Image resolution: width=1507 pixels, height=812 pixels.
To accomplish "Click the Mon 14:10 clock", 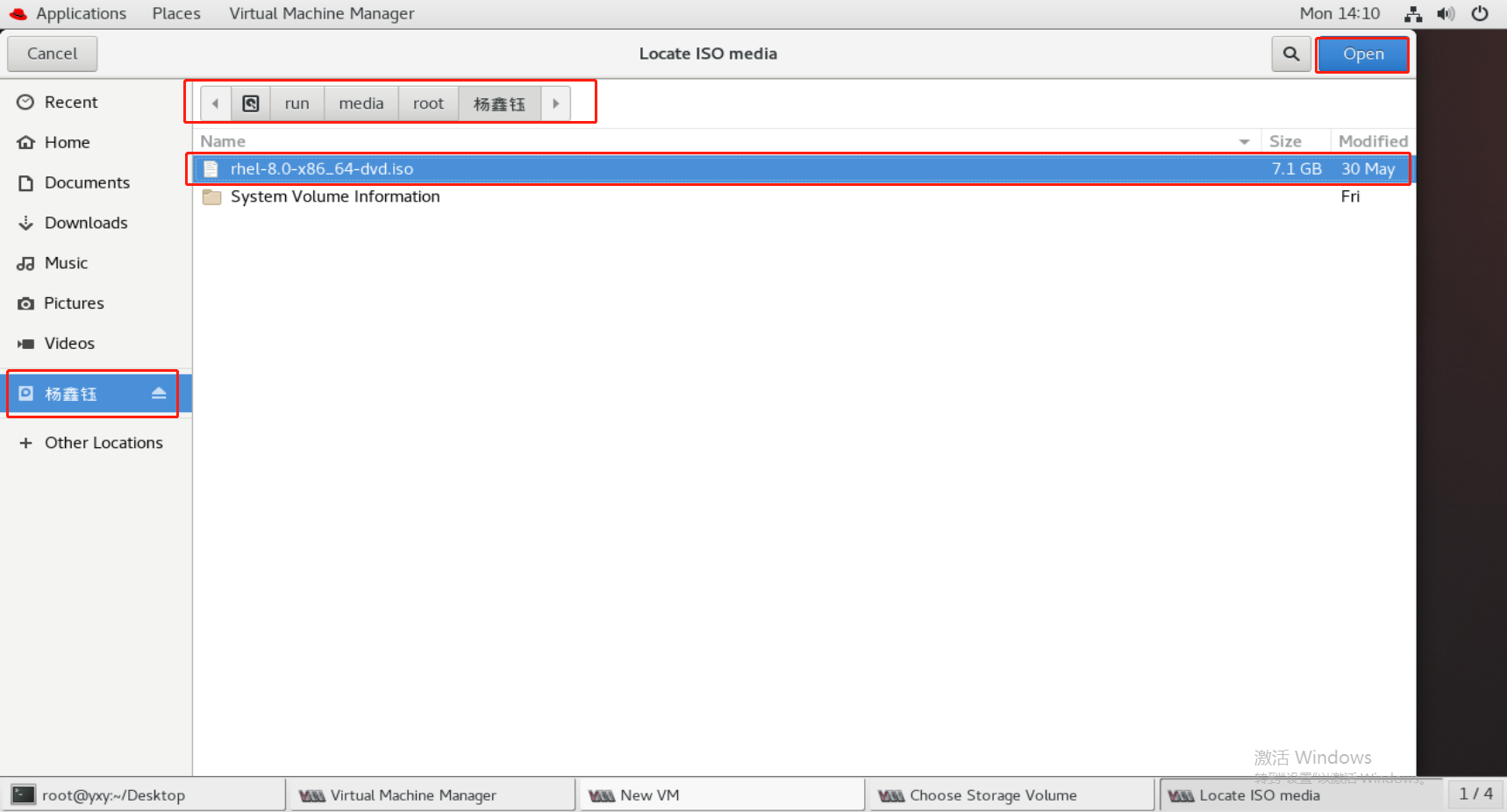I will [1339, 13].
